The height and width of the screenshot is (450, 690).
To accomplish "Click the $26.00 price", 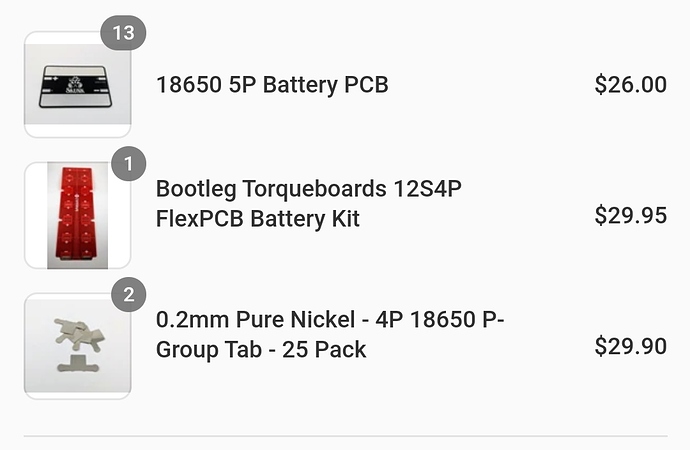I will pos(630,84).
